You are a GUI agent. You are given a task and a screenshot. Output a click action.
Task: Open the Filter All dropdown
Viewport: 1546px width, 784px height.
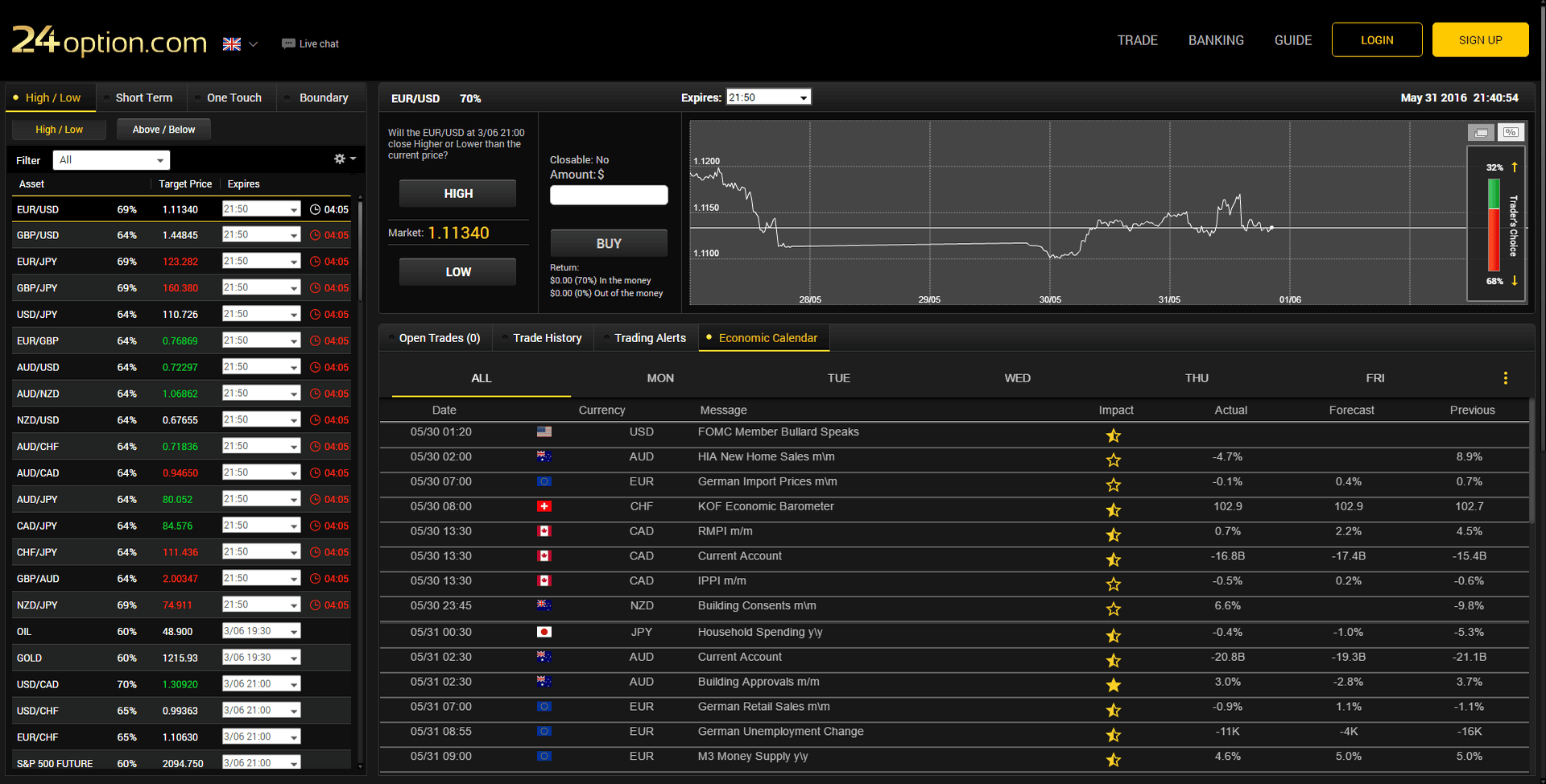111,160
